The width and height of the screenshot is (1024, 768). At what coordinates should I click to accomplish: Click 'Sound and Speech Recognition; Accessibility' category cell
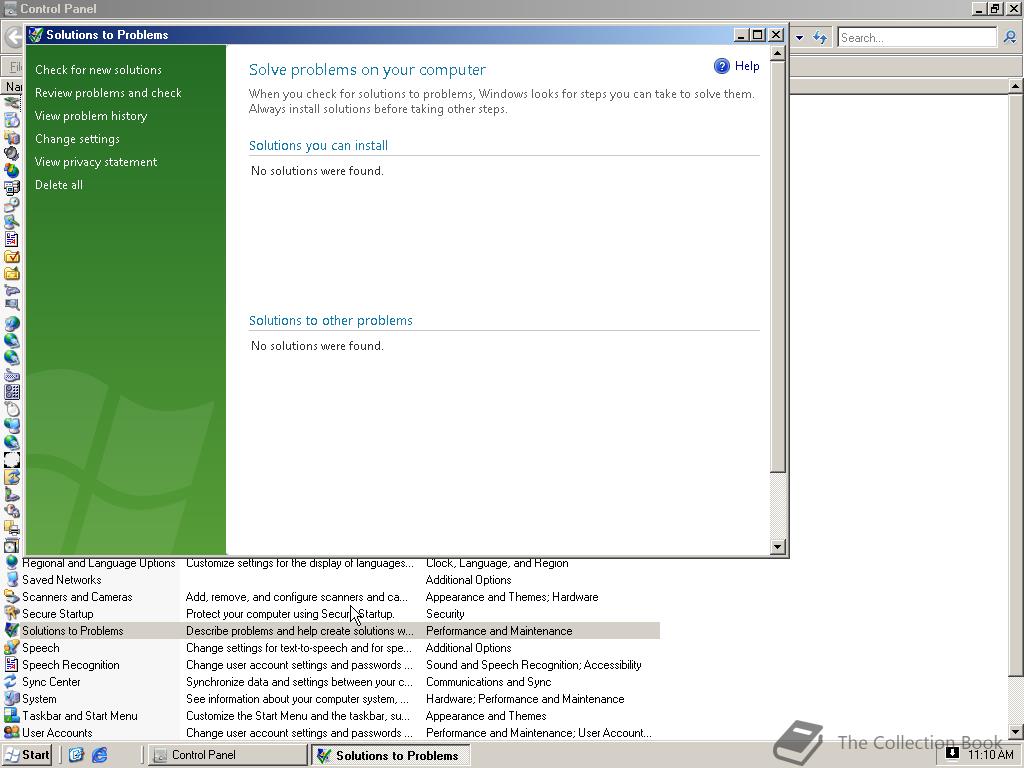[x=534, y=664]
